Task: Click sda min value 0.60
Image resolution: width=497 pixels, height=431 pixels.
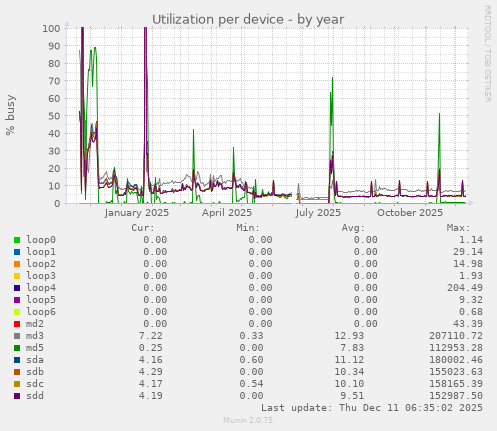Action: 251,360
